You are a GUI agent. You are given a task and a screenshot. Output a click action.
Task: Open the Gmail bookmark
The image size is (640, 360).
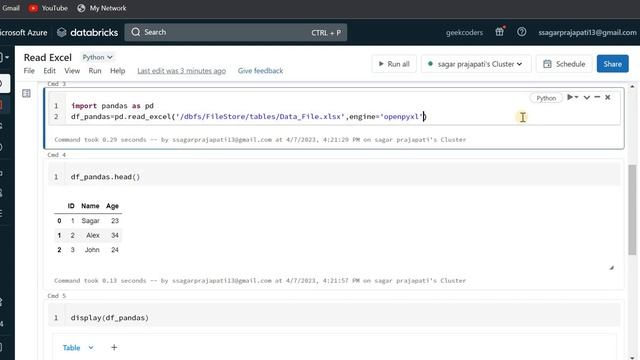pyautogui.click(x=10, y=8)
